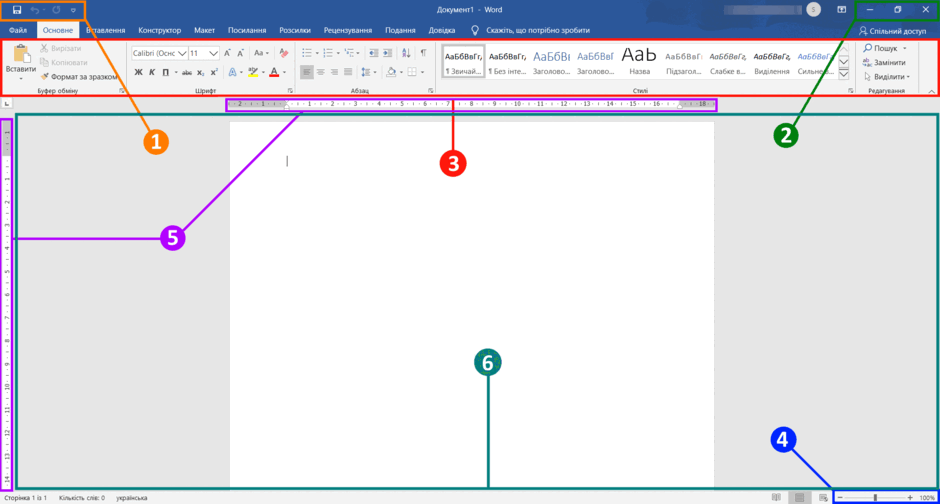Screen dimensions: 940x504
Task: Click the zoom slider handle
Action: pyautogui.click(x=875, y=497)
